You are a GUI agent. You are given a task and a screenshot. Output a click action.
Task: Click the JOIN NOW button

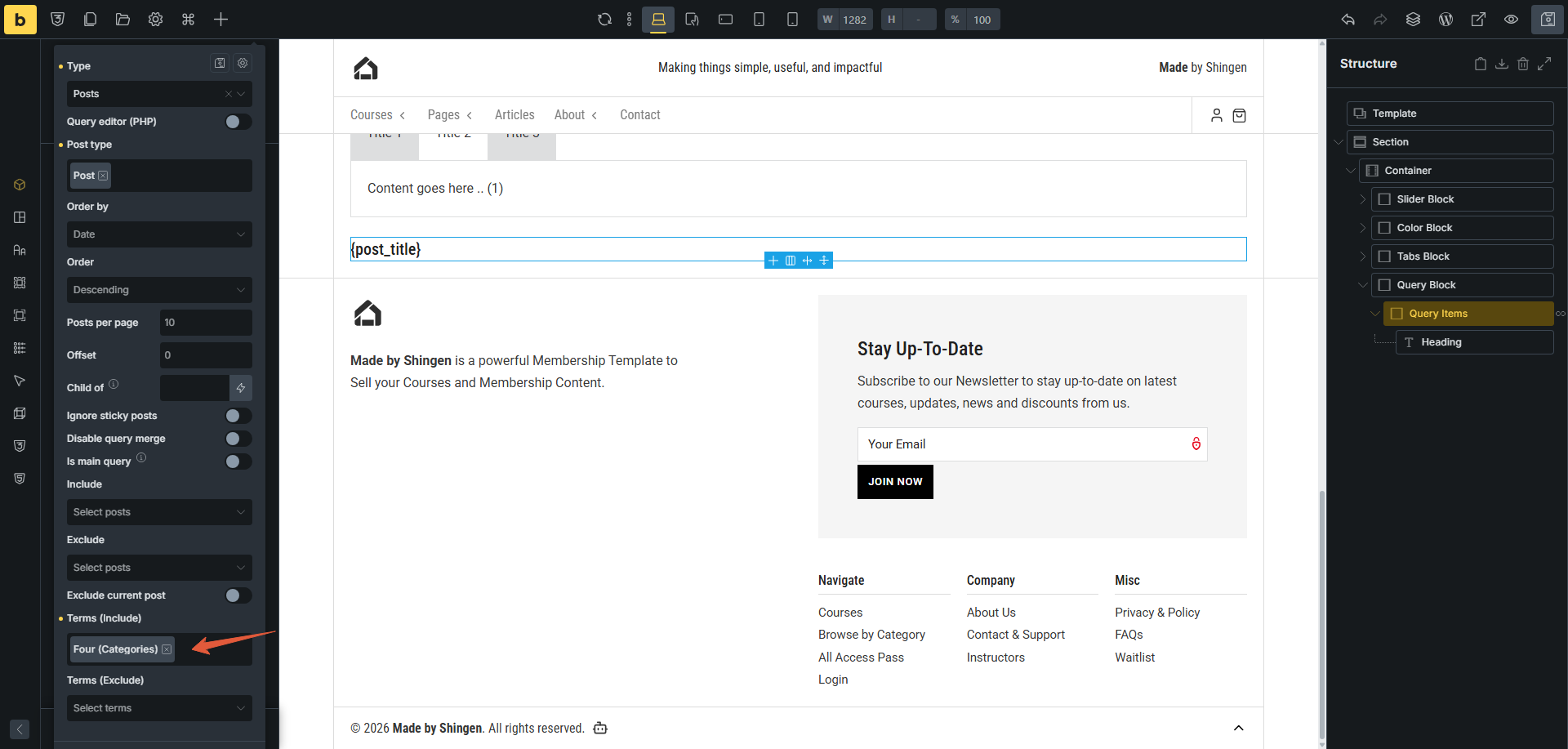pyautogui.click(x=894, y=482)
